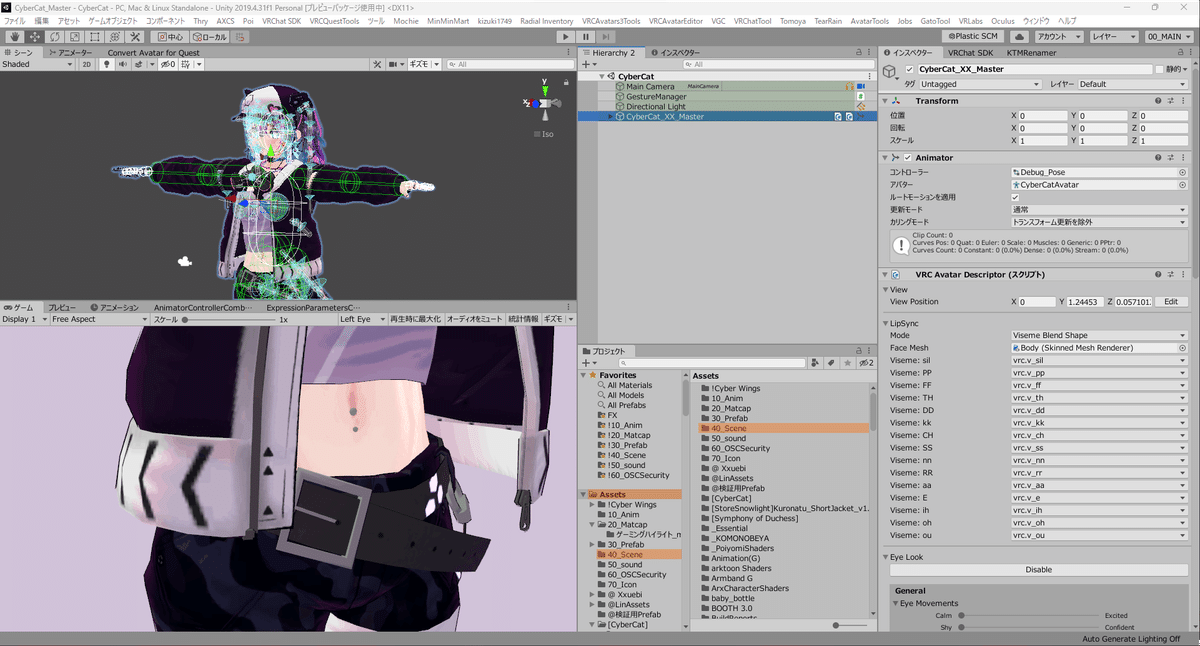This screenshot has width=1200, height=646.
Task: Toggle Maximize On Play in Game view
Action: point(414,319)
